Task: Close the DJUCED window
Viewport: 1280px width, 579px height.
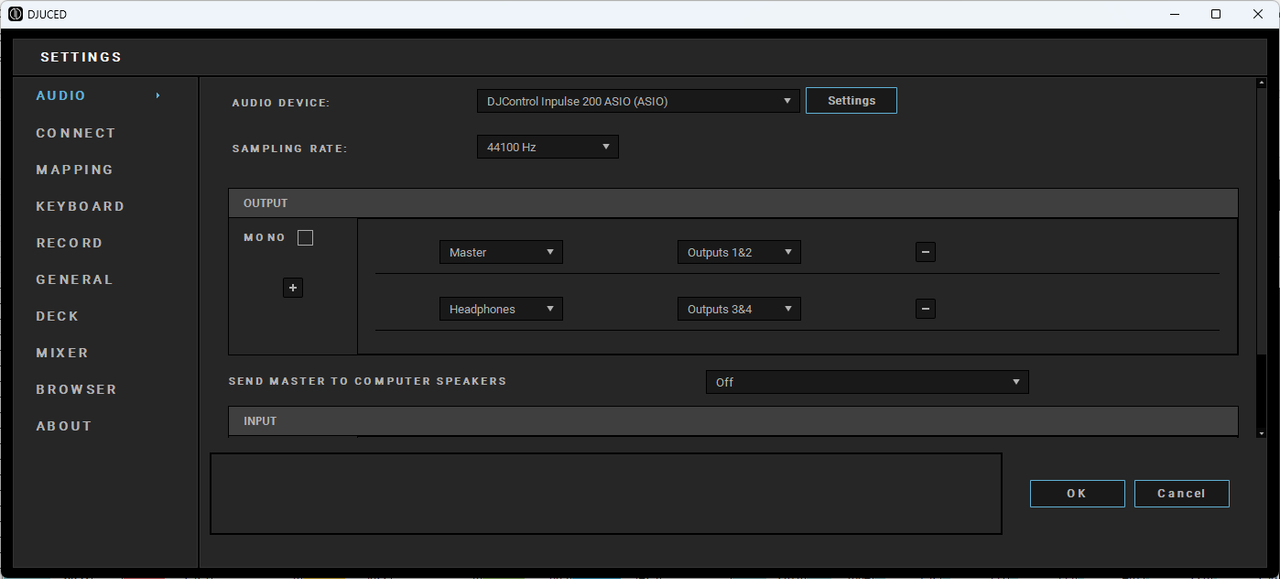Action: point(1258,14)
